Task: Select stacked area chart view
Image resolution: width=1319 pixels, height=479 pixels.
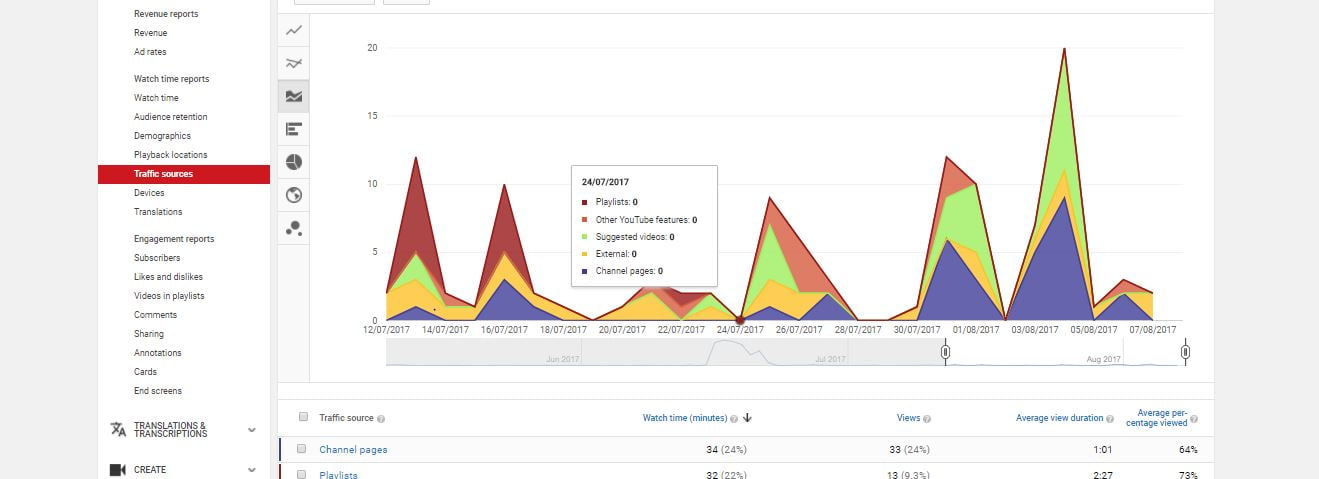Action: (293, 96)
